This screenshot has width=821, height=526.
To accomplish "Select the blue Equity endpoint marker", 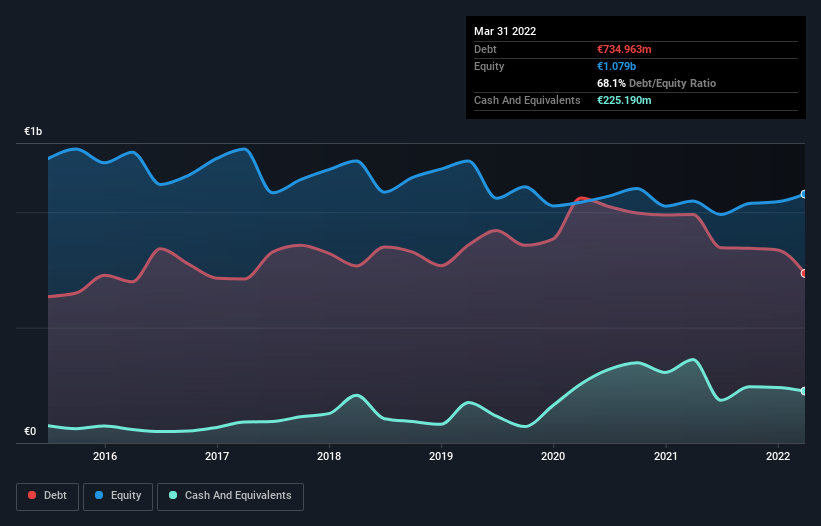I will click(804, 194).
